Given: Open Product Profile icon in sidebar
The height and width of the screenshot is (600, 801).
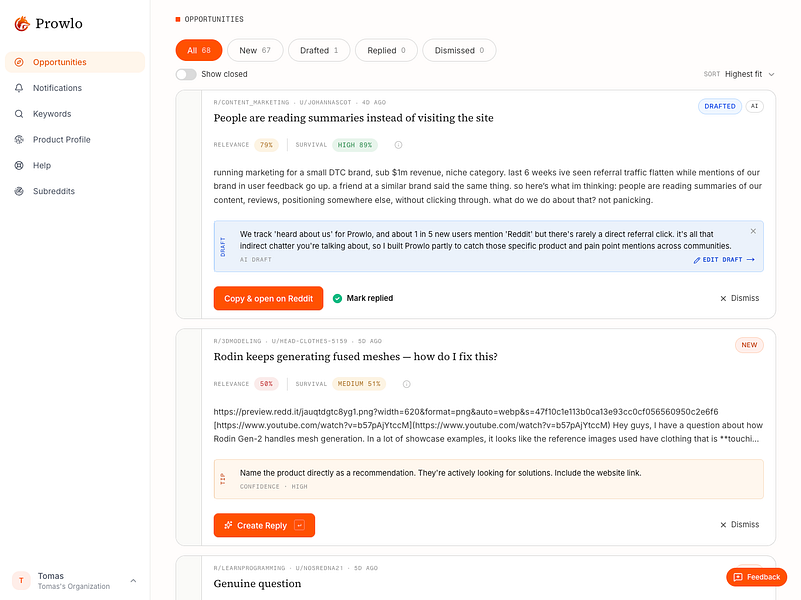Looking at the screenshot, I should 19,139.
